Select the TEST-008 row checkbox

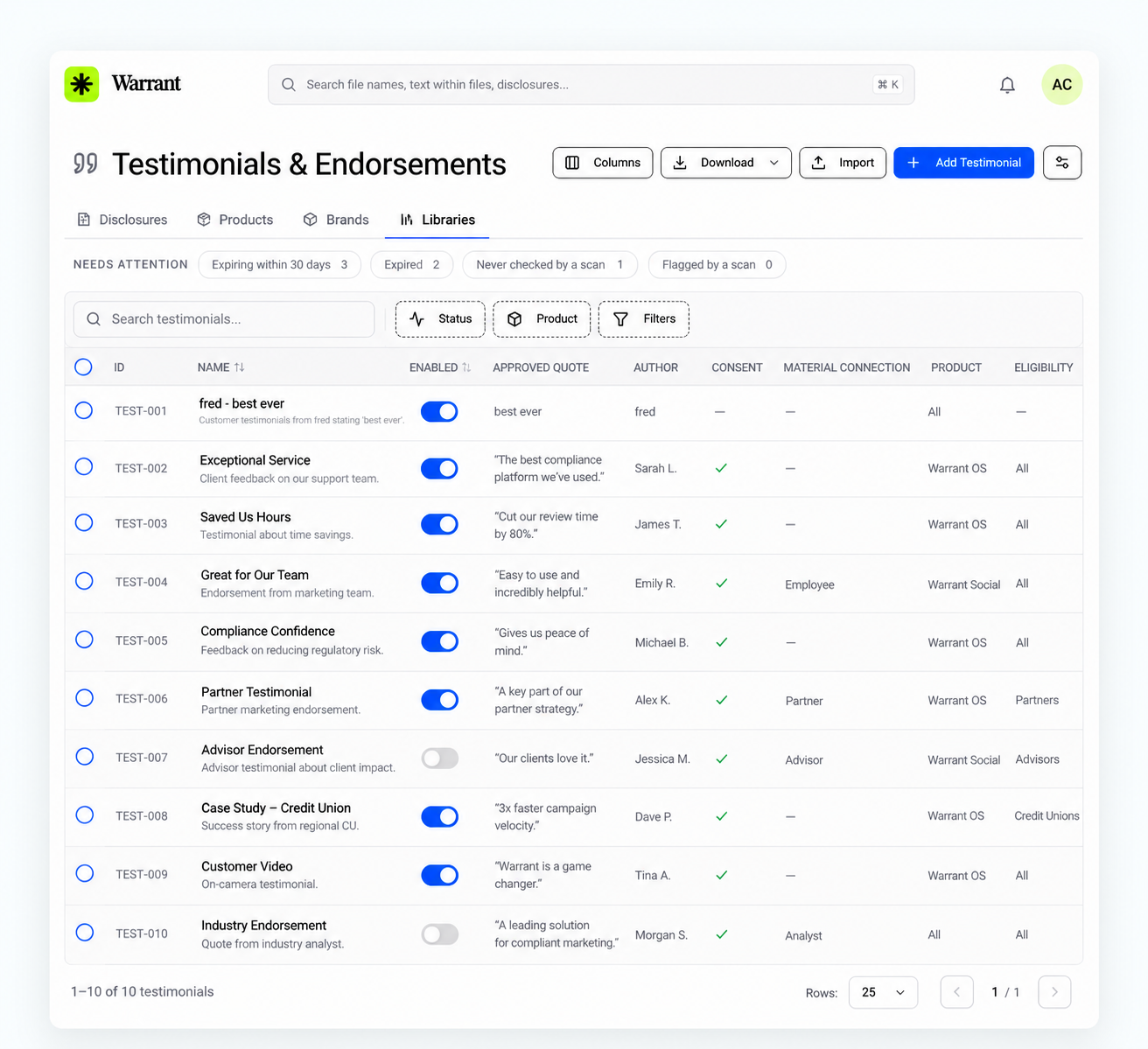(x=84, y=815)
